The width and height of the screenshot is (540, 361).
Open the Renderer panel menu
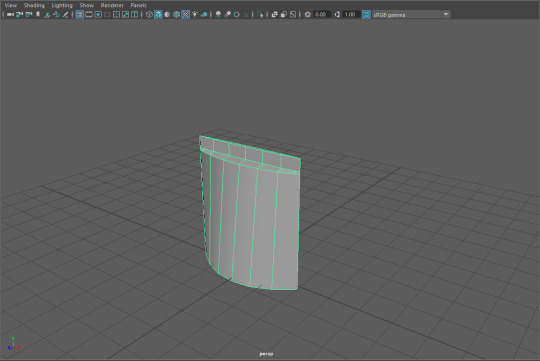(112, 5)
